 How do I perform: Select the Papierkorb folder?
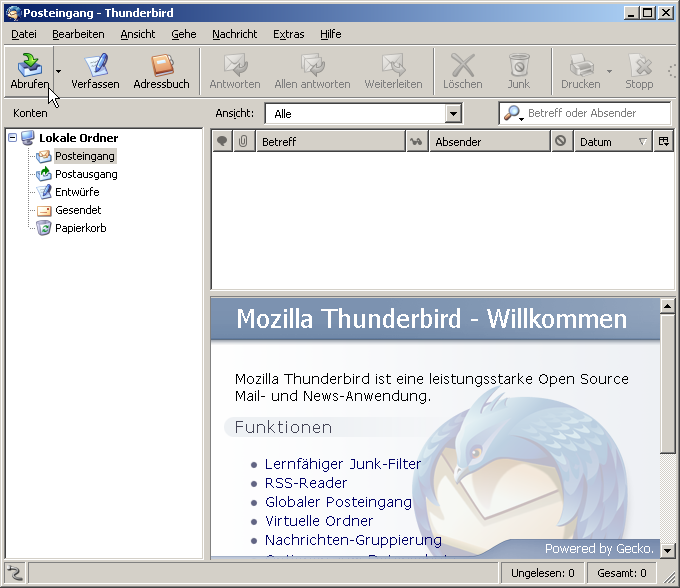pos(81,228)
